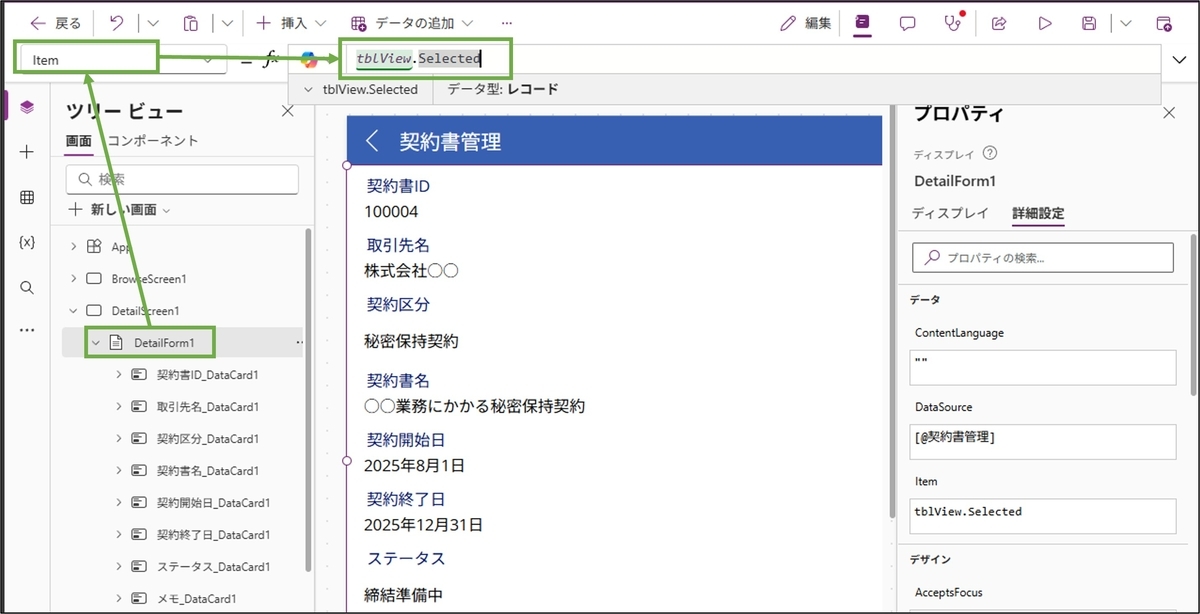
Task: Collapse the tblView.Selected result chevron
Action: tap(306, 90)
